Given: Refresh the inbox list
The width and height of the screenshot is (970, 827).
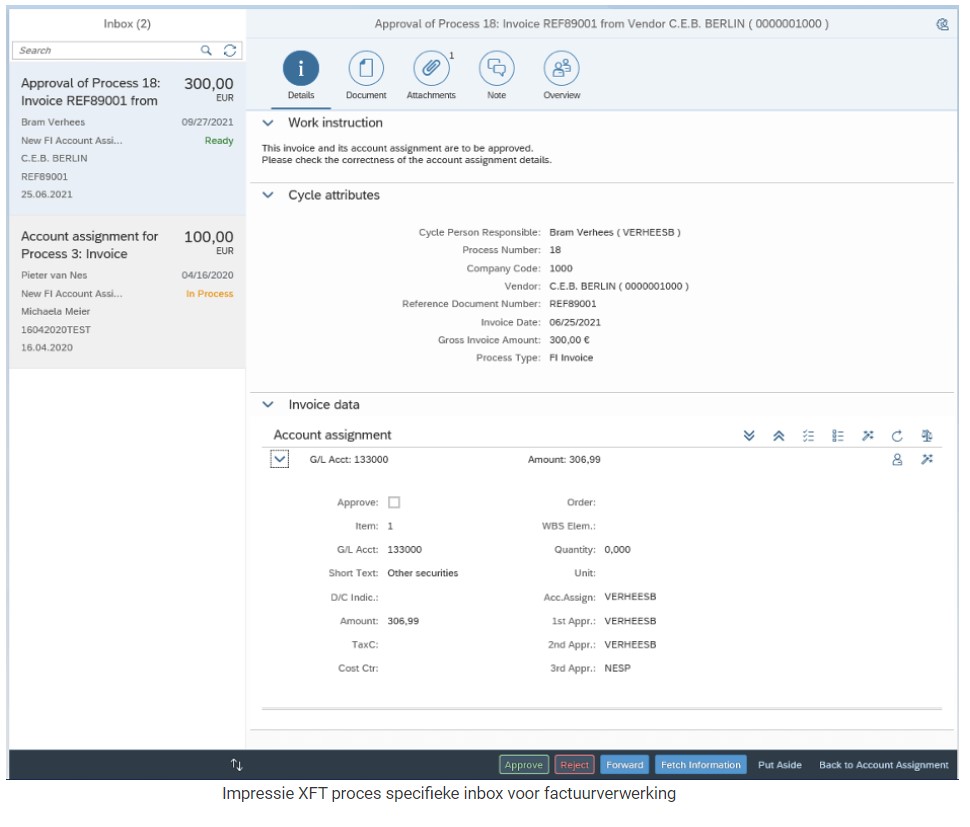Looking at the screenshot, I should tap(230, 50).
